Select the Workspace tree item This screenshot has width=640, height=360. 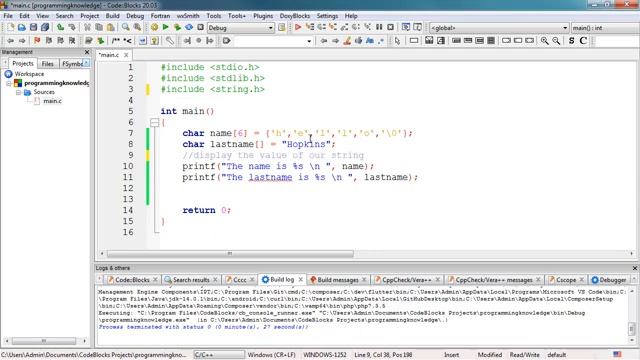[x=29, y=74]
